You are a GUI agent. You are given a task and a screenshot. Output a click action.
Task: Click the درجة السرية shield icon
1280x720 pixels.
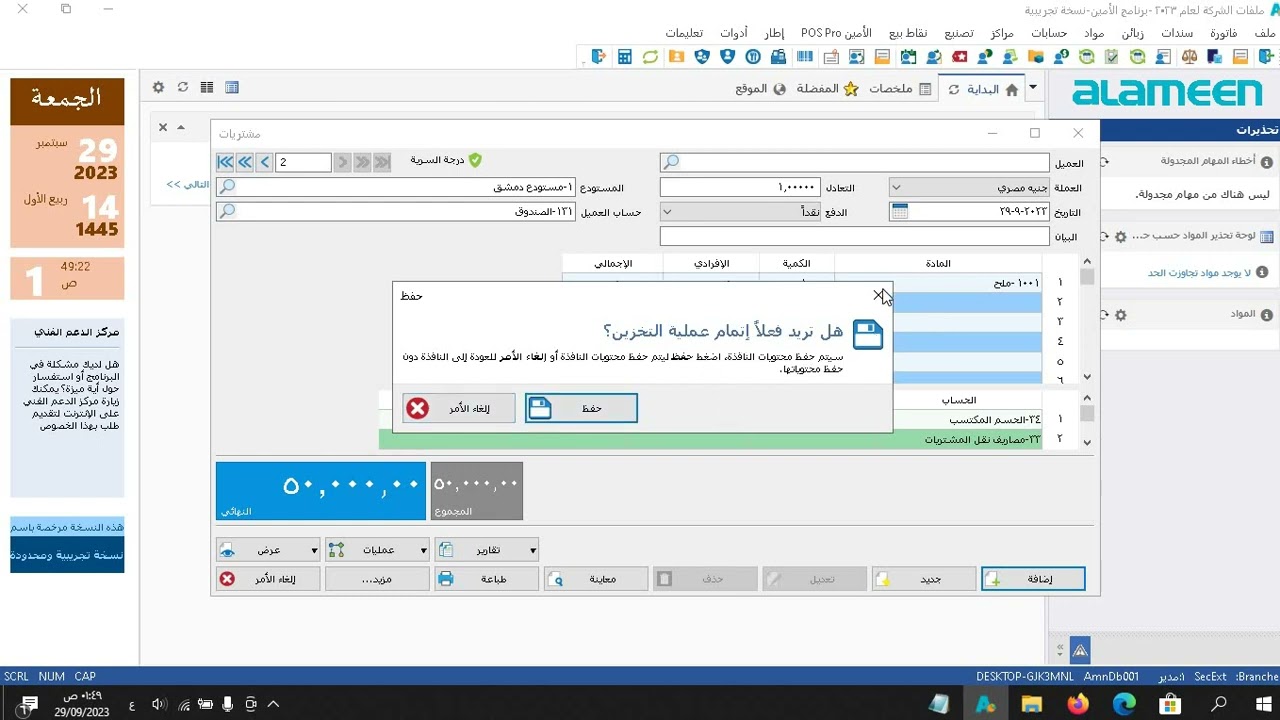click(475, 160)
